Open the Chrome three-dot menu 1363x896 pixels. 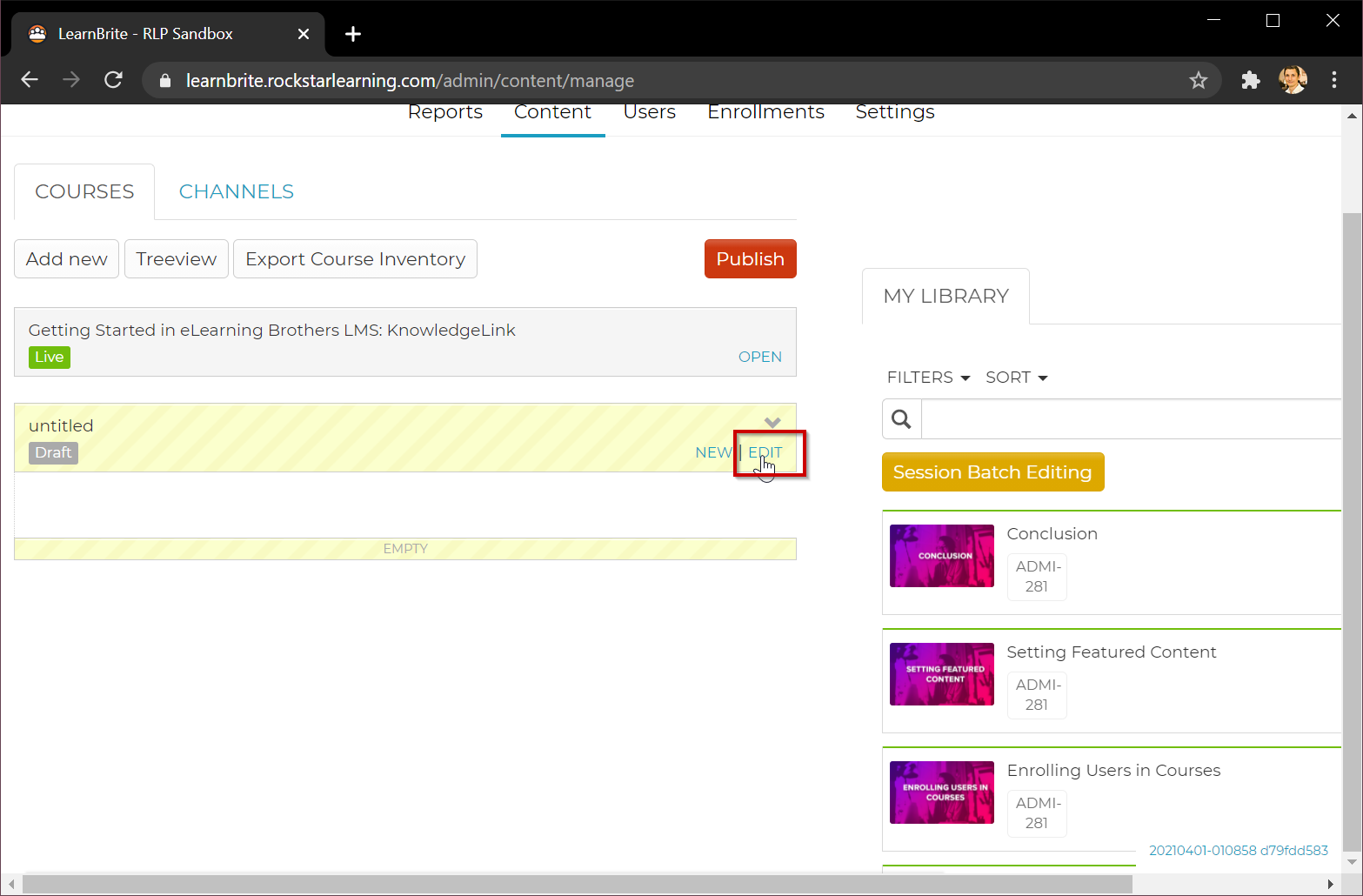(1333, 80)
